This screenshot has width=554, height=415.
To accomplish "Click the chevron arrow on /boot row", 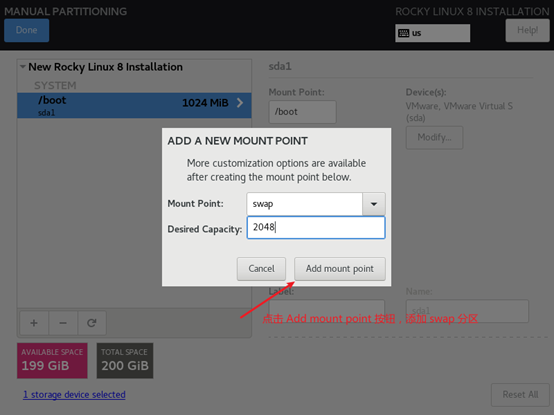I will point(240,103).
